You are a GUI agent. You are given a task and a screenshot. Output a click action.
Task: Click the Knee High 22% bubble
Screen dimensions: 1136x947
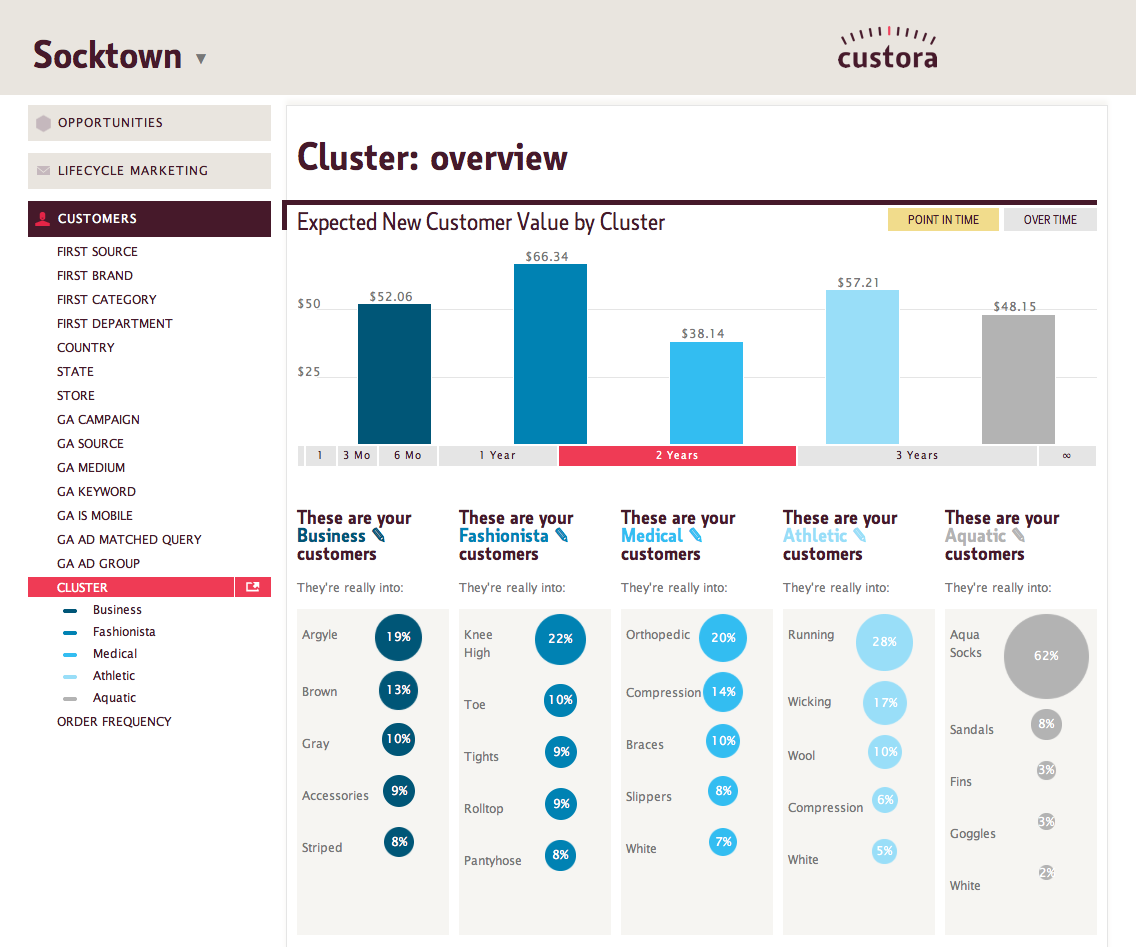[x=560, y=639]
